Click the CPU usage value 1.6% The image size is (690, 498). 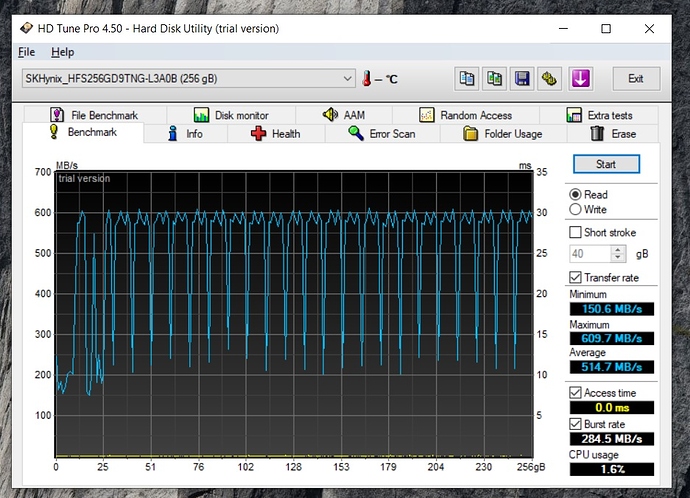pos(612,469)
